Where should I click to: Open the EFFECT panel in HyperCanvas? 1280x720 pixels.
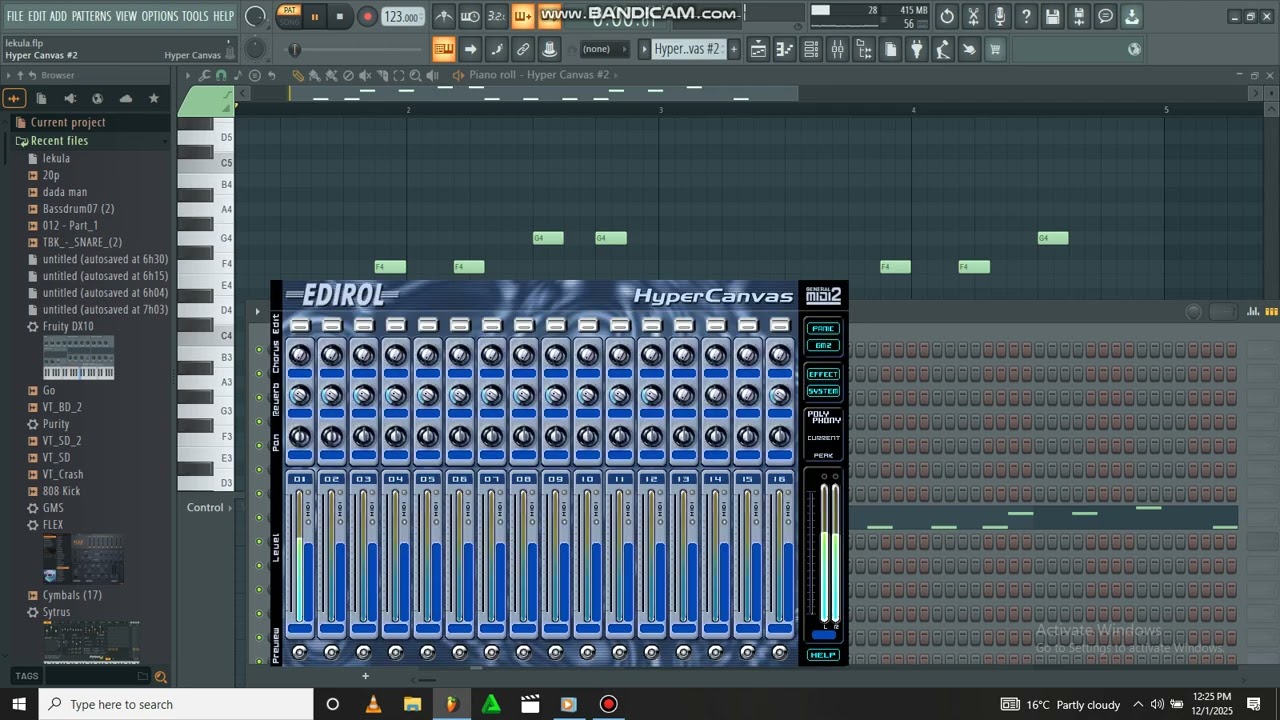pos(823,374)
